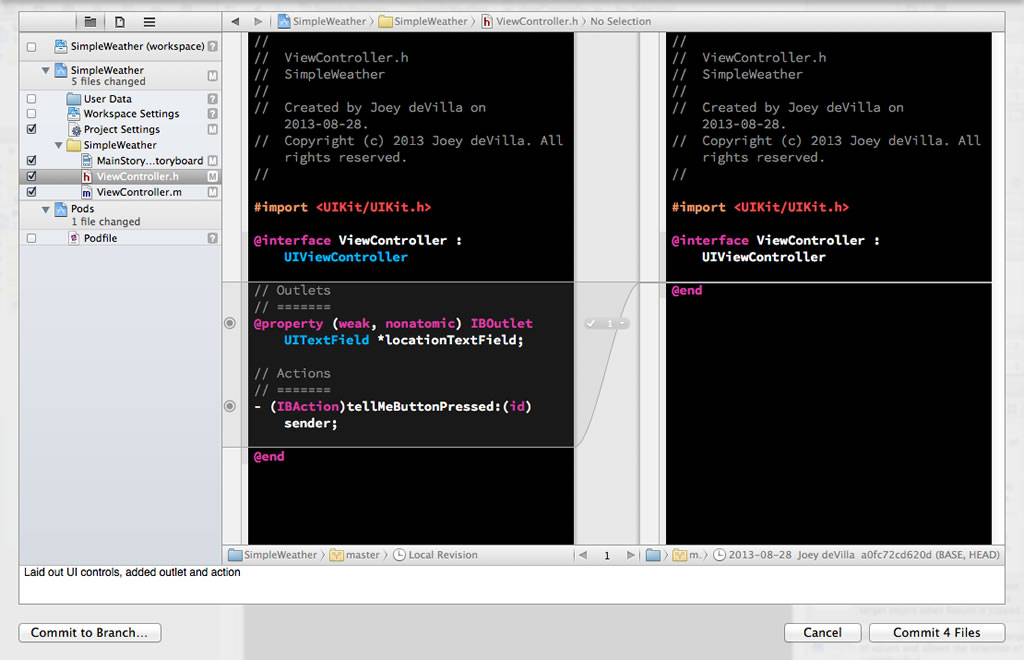Jump to next change with right stepper arrow
Viewport: 1024px width, 660px height.
tap(630, 555)
